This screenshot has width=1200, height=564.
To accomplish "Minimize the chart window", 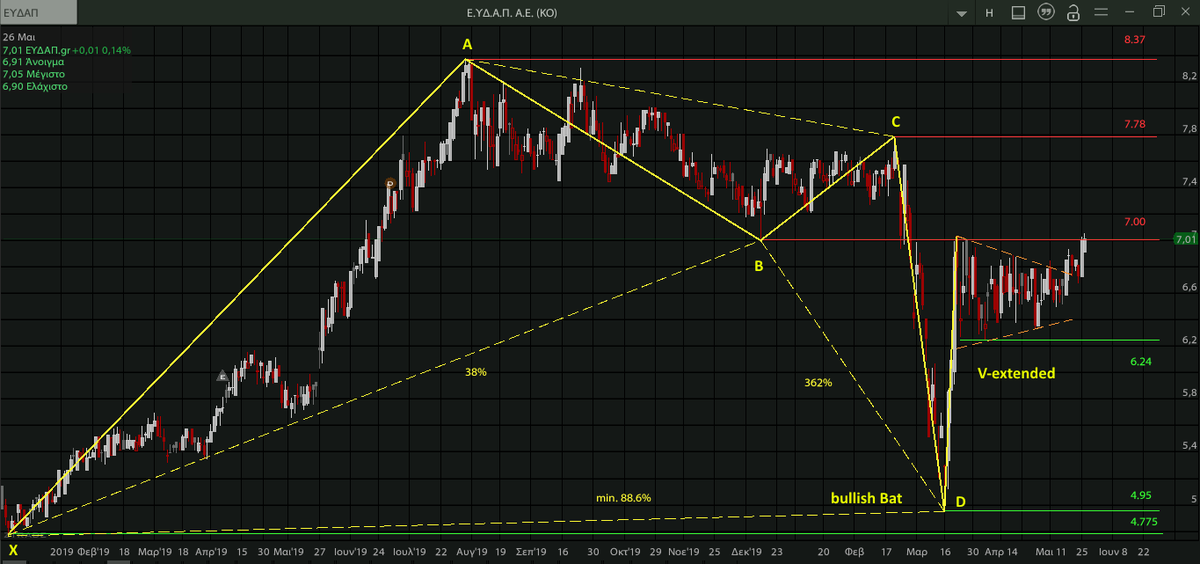I will point(1130,13).
